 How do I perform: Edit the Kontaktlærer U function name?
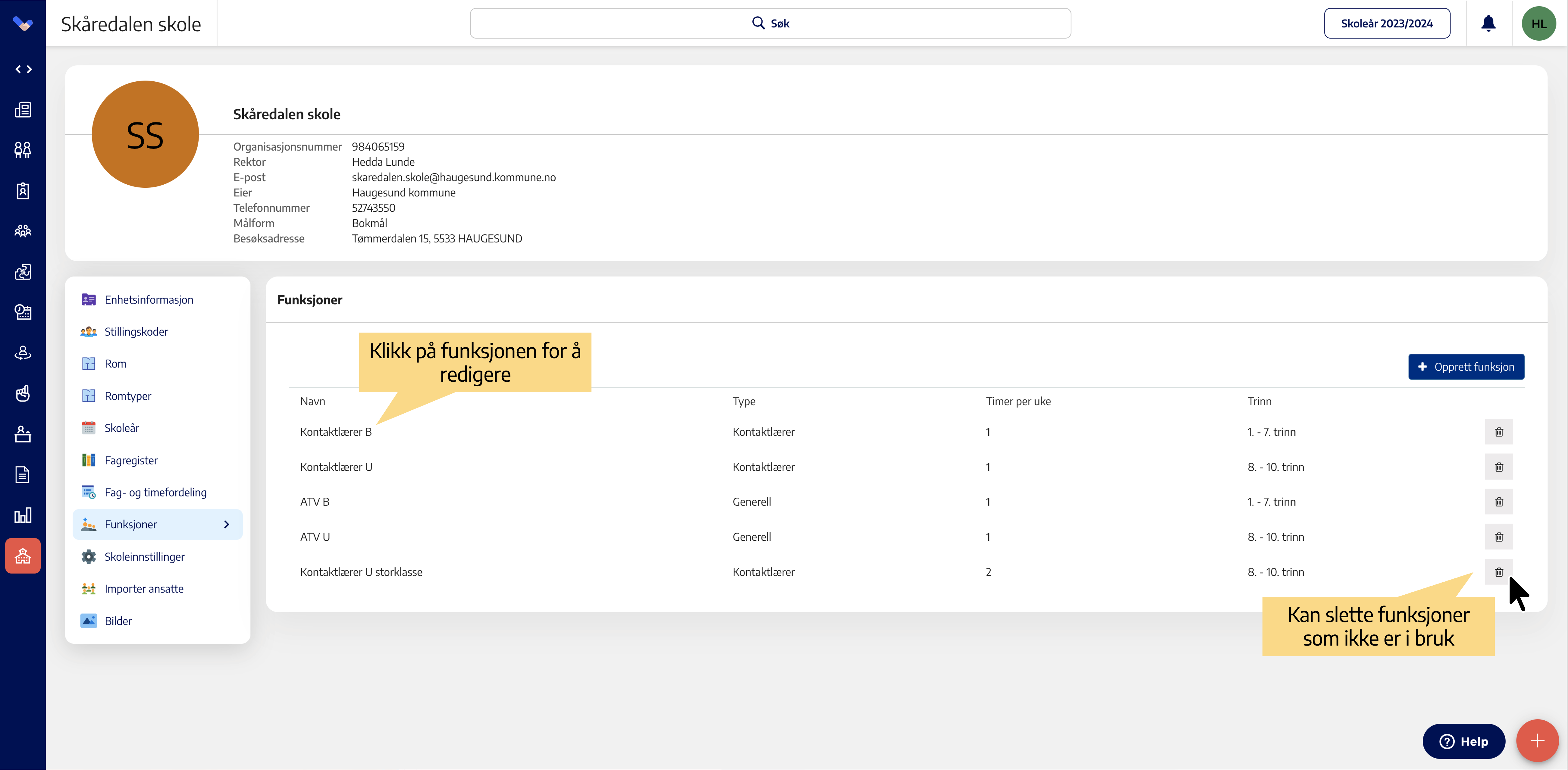coord(336,467)
